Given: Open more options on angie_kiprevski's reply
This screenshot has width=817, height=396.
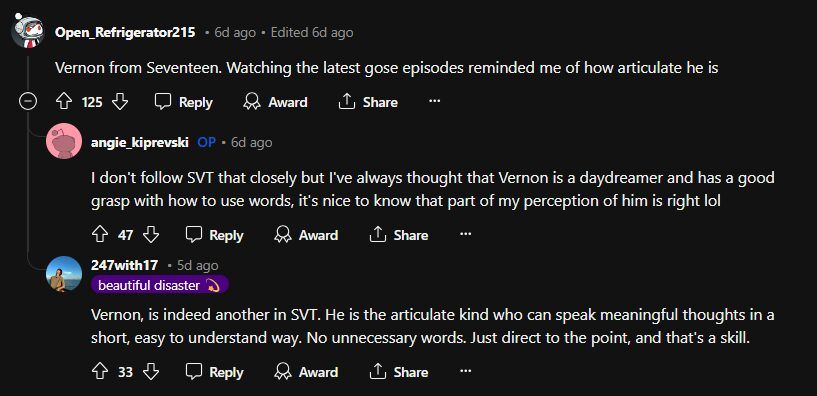Looking at the screenshot, I should (465, 234).
